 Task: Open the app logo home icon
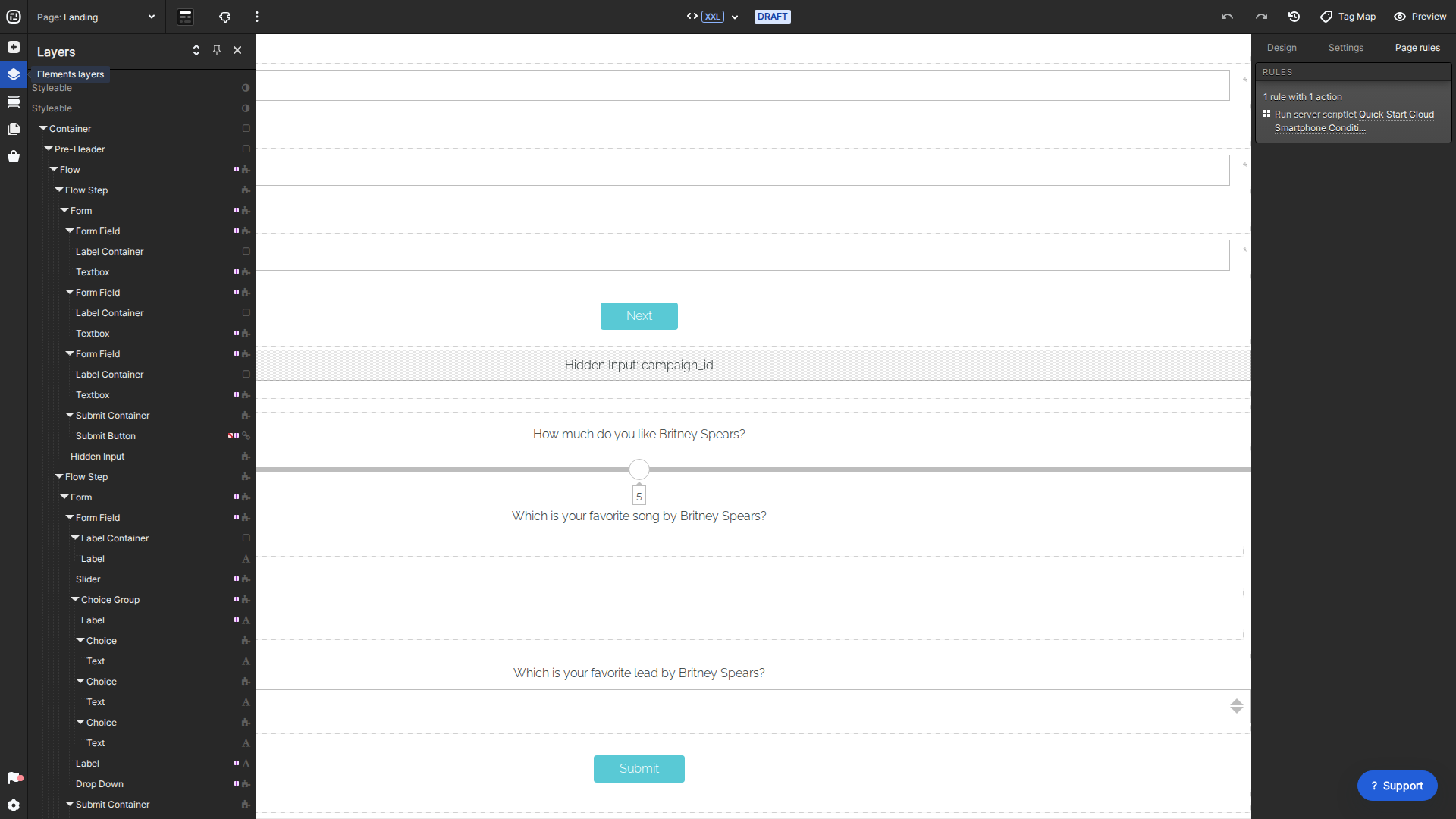pyautogui.click(x=14, y=17)
